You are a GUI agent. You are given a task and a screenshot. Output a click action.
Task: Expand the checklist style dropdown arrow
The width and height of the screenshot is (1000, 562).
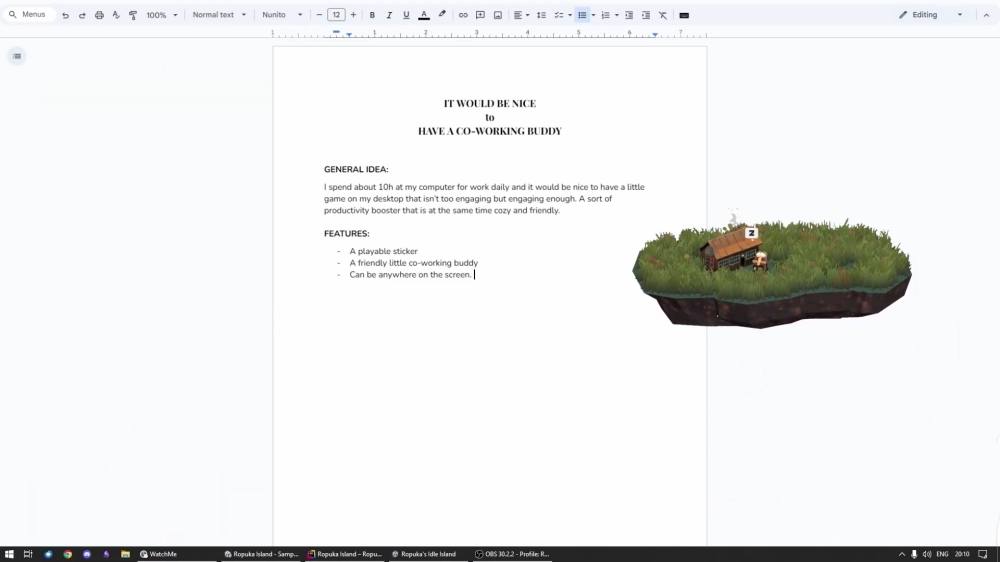click(570, 15)
